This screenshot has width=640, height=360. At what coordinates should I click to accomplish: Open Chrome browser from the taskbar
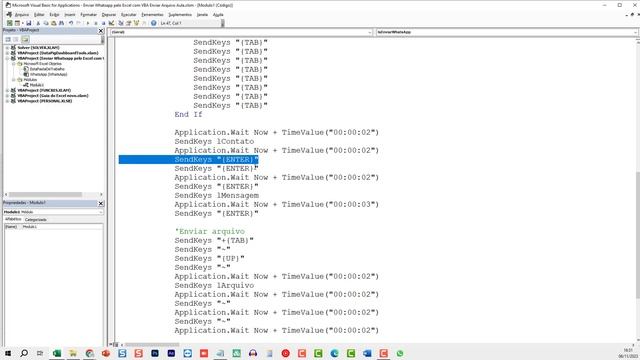pyautogui.click(x=89, y=353)
